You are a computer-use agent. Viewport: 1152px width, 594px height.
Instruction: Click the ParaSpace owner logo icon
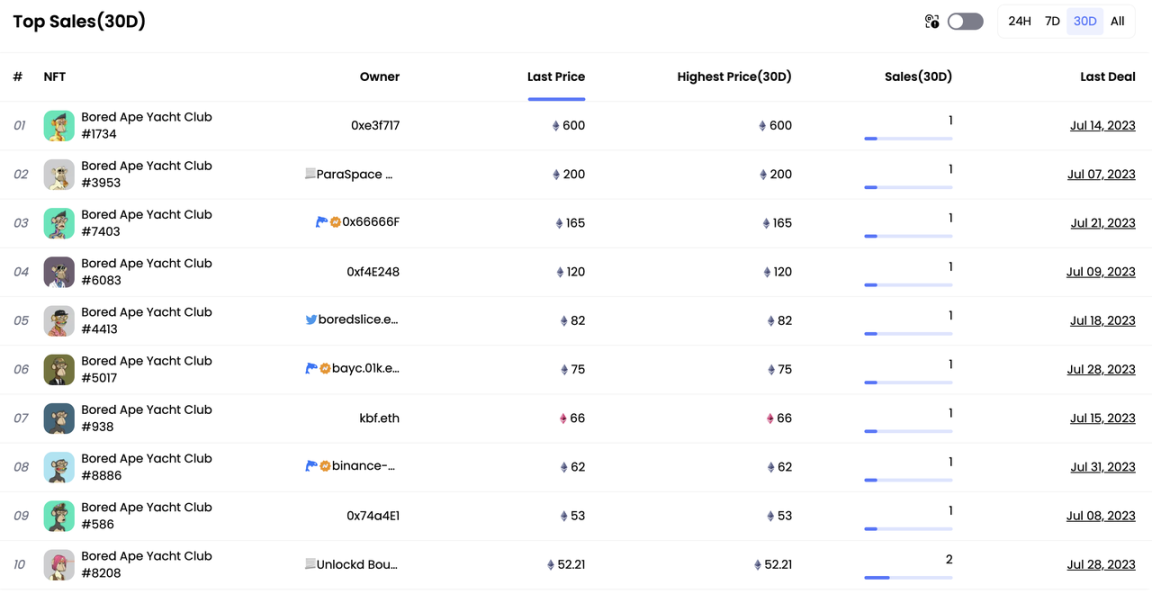[310, 174]
